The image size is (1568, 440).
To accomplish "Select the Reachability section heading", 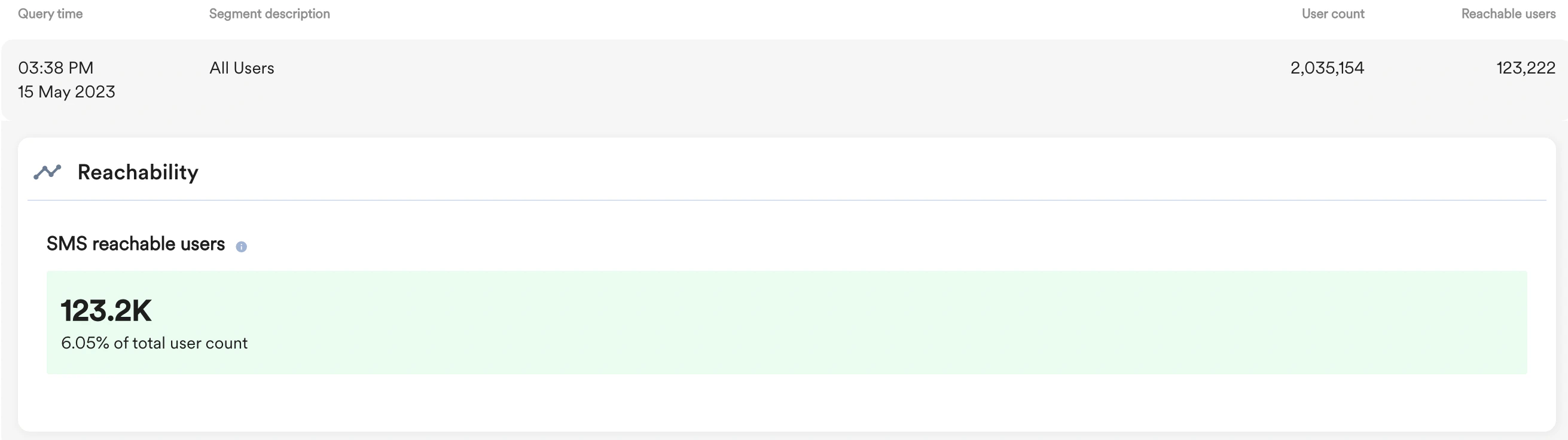I will click(138, 172).
